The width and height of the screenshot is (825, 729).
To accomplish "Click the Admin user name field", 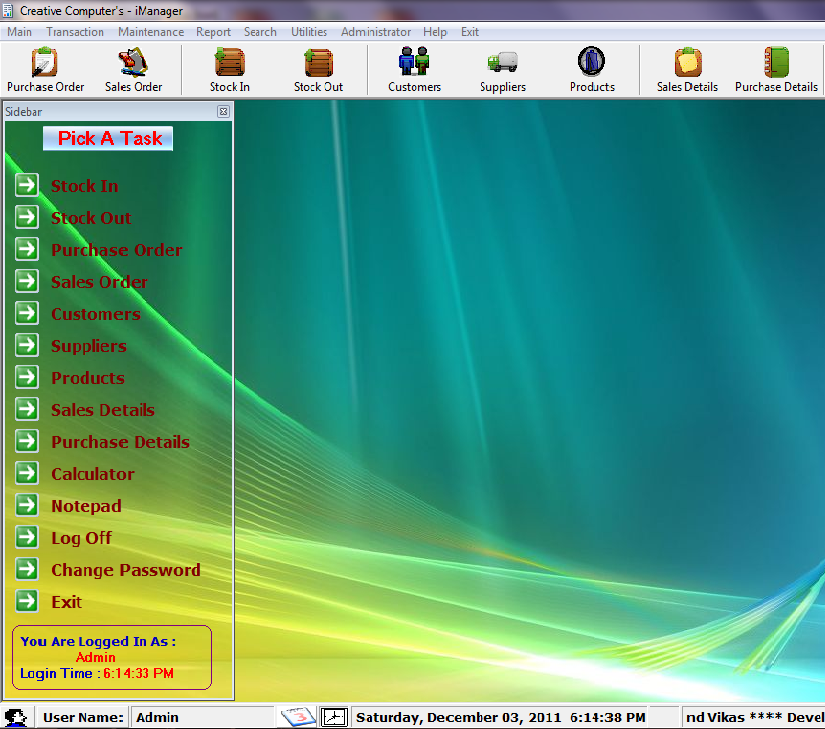I will (x=203, y=717).
